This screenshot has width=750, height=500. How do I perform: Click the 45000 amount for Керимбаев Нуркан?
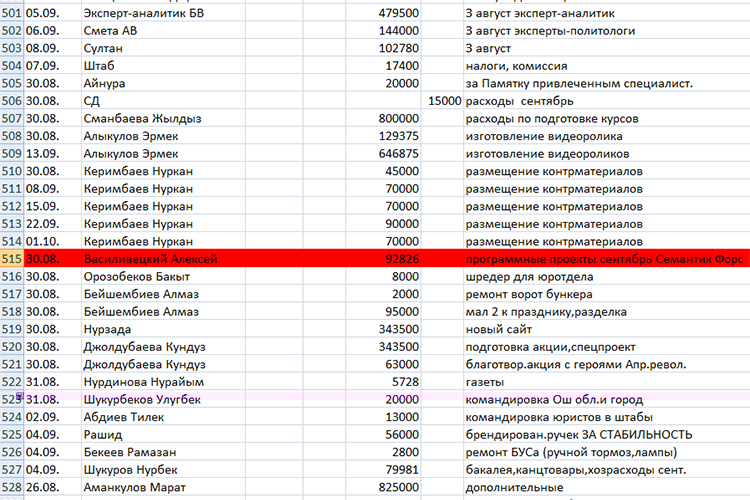pos(396,171)
